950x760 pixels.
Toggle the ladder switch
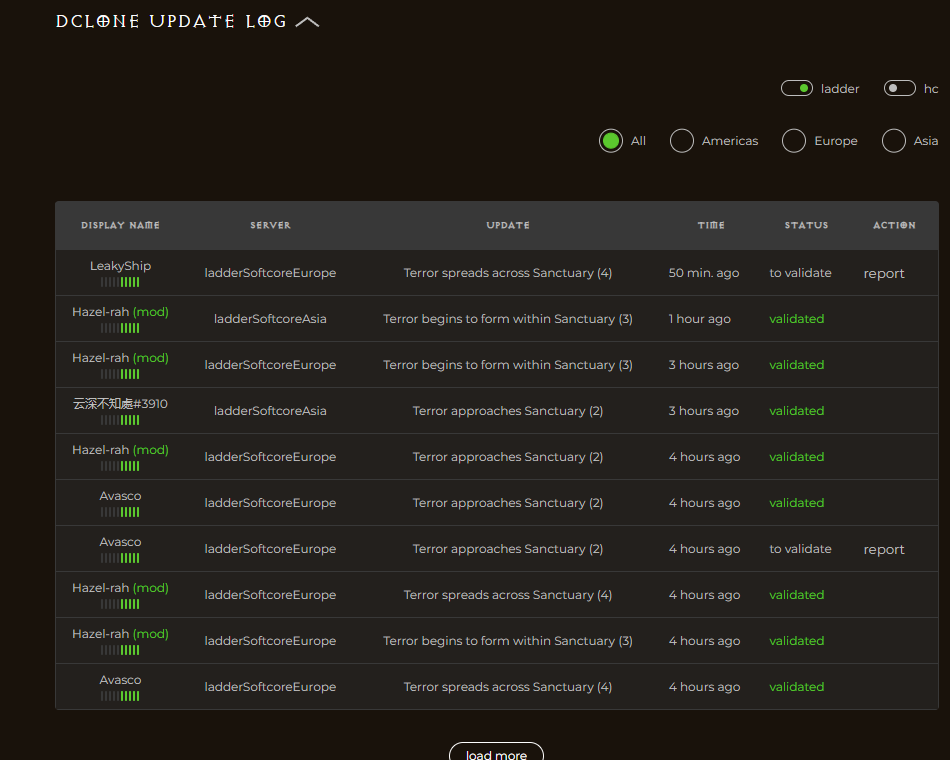pos(797,89)
